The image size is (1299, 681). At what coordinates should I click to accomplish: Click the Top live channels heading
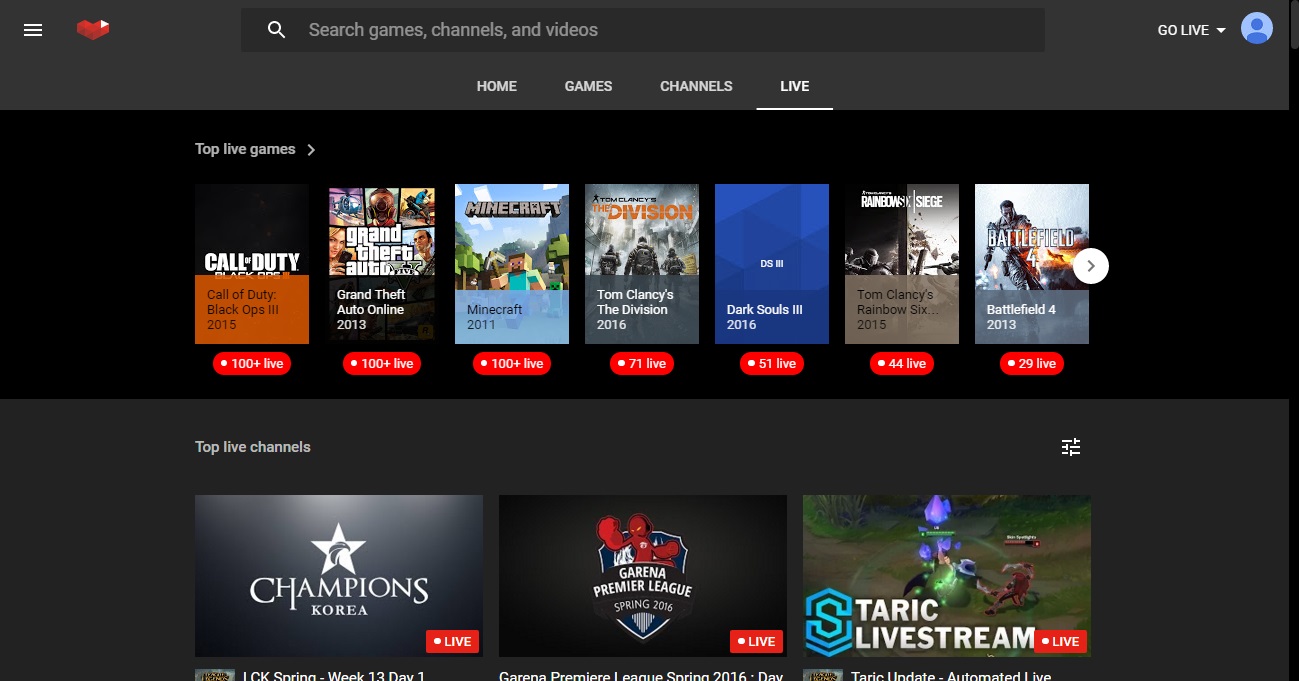(253, 447)
